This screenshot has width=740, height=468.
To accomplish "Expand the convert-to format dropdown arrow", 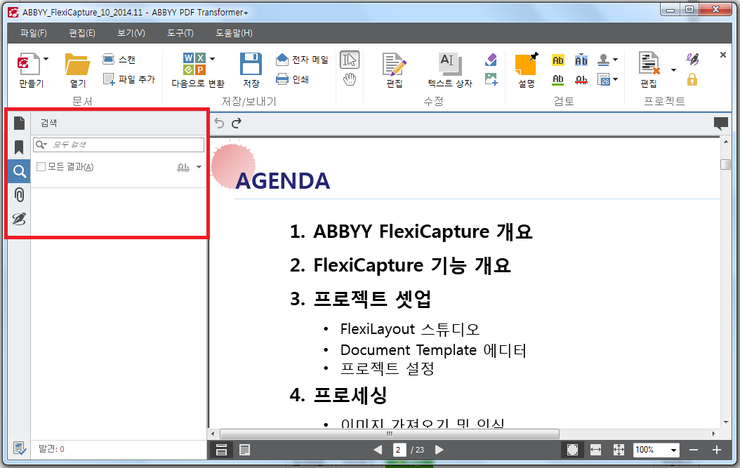I will click(x=212, y=59).
